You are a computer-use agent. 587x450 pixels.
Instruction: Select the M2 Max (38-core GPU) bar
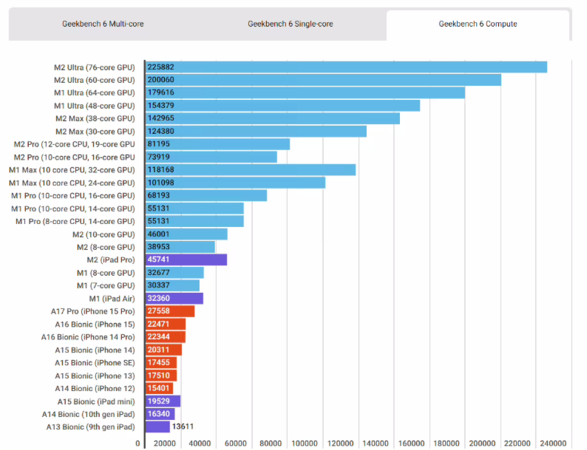tap(273, 118)
